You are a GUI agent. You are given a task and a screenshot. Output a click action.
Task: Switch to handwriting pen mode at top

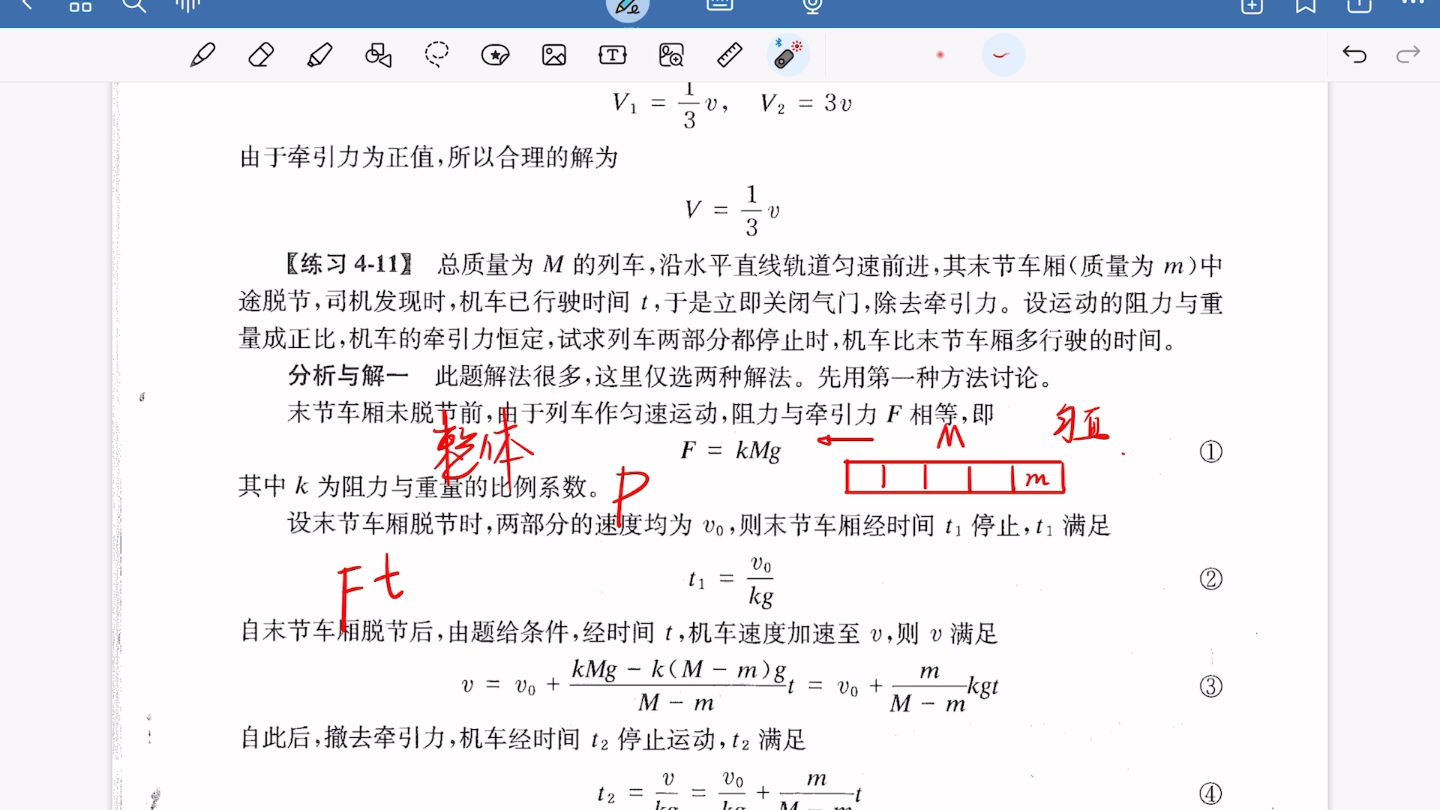628,7
